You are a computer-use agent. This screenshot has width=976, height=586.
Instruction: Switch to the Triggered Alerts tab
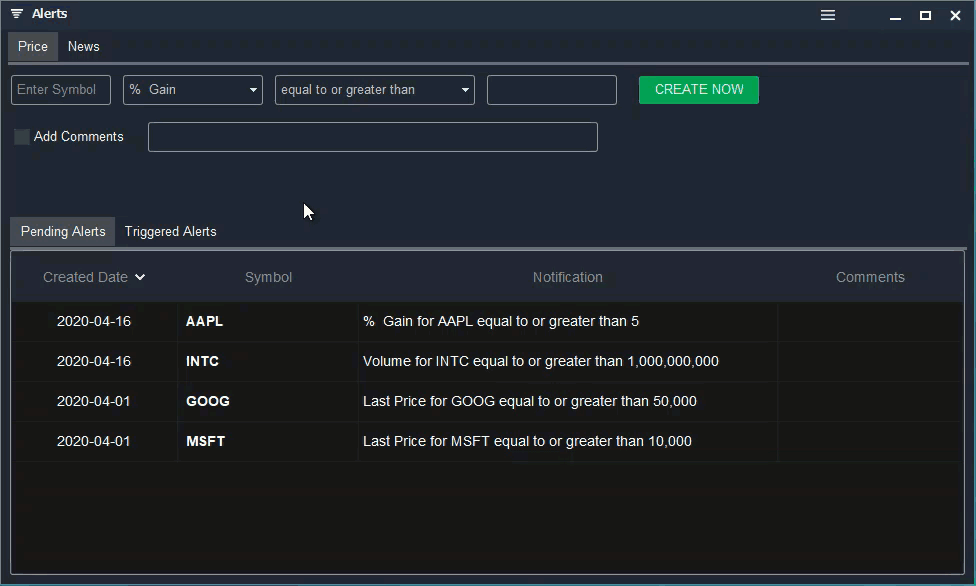pos(170,231)
